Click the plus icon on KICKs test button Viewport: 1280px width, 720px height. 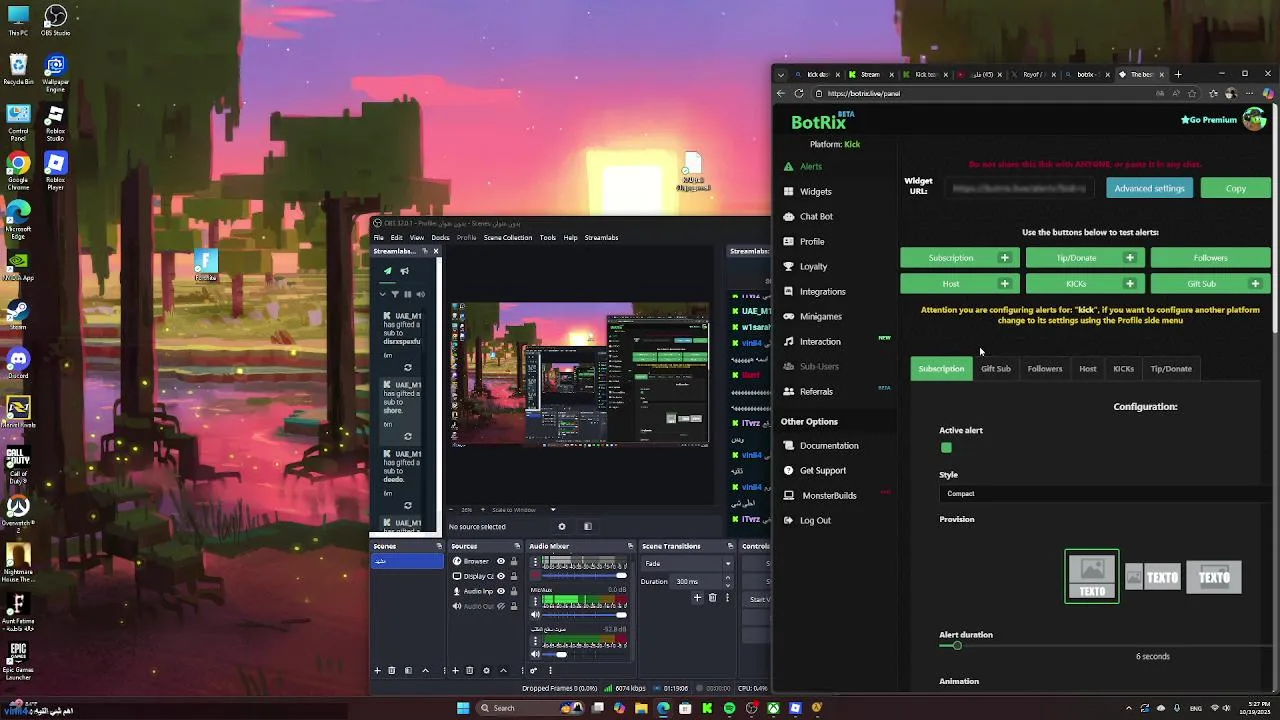click(x=1130, y=284)
